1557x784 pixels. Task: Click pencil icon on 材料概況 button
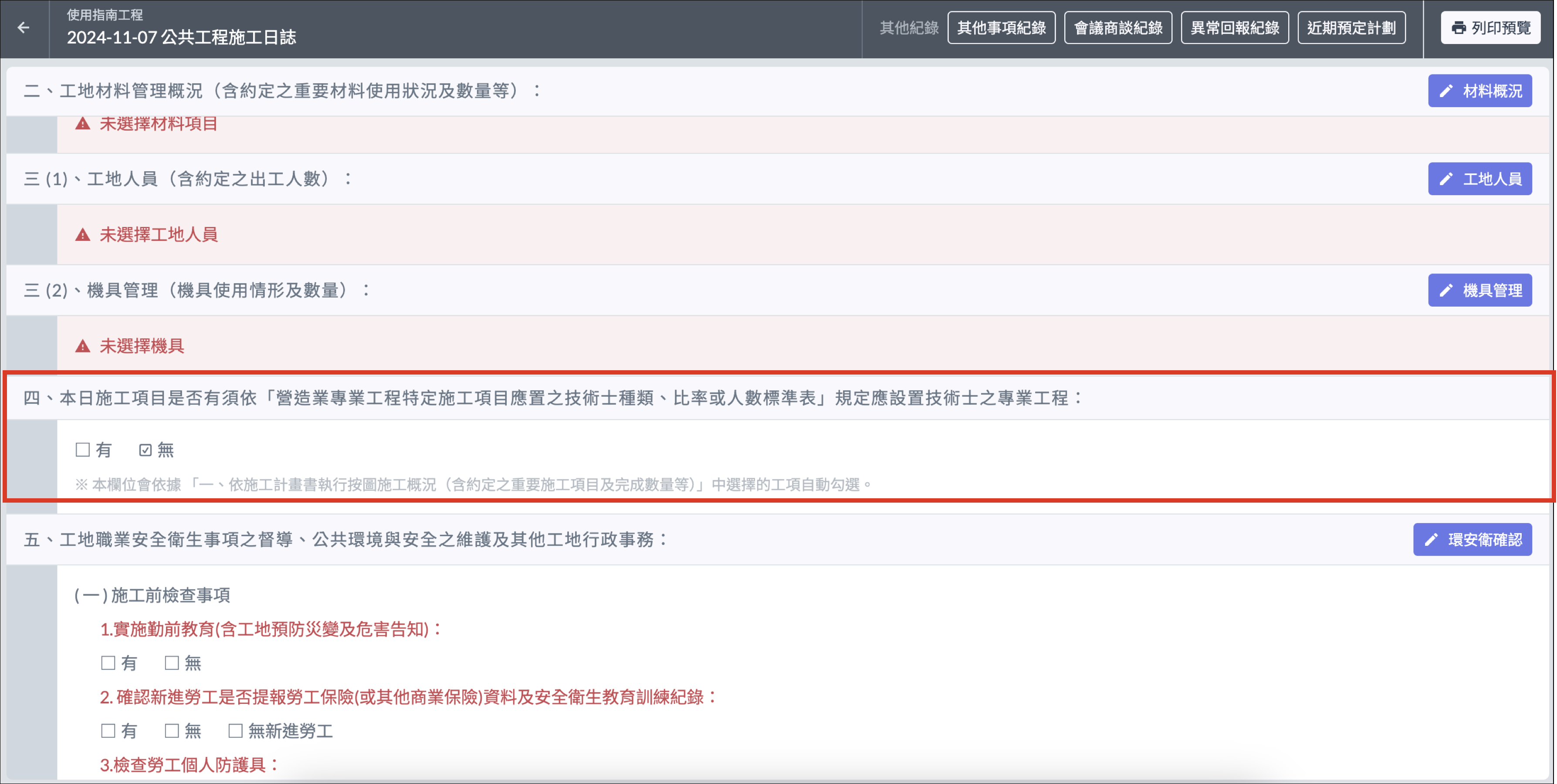coord(1446,91)
